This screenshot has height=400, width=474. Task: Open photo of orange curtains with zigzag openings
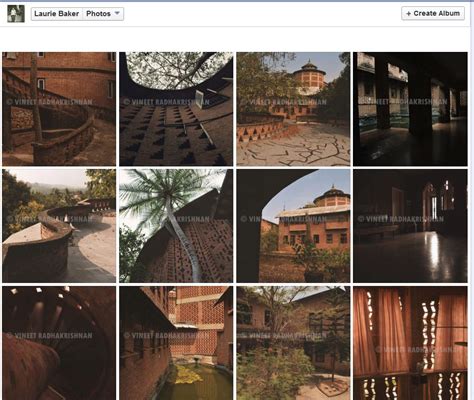410,343
